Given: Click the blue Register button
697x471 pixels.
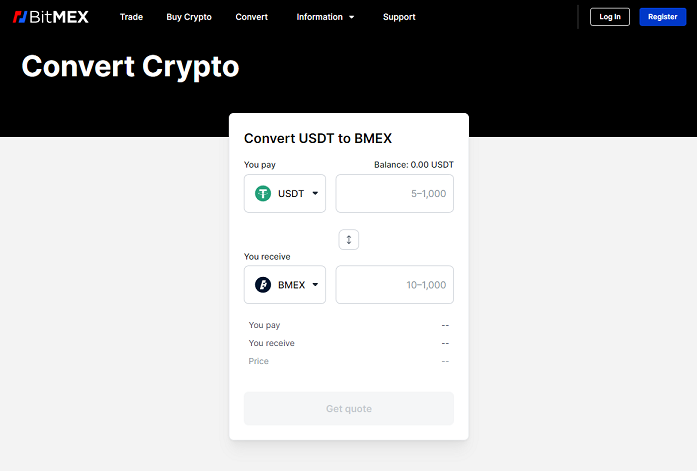Looking at the screenshot, I should click(663, 17).
